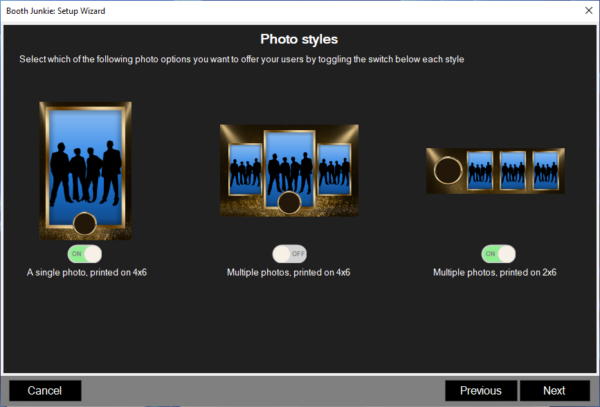
Task: Close the Setup Wizard window
Action: tap(584, 10)
